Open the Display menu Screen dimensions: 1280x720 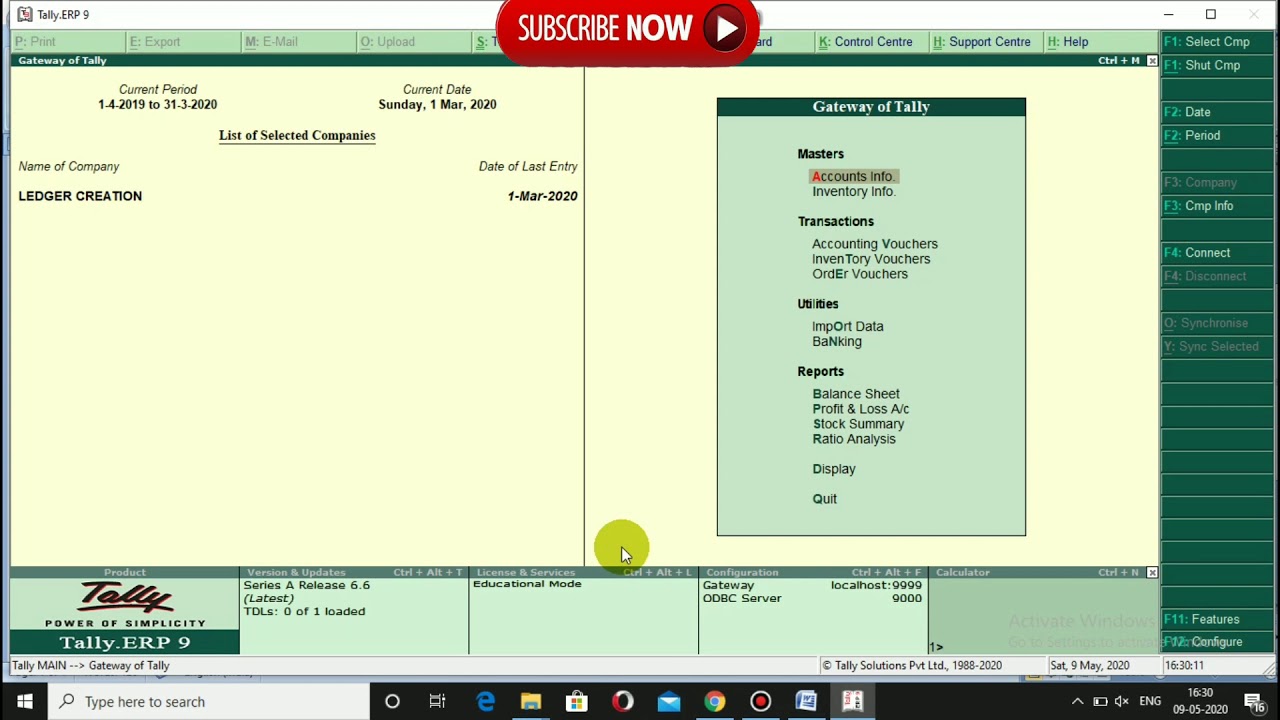834,469
